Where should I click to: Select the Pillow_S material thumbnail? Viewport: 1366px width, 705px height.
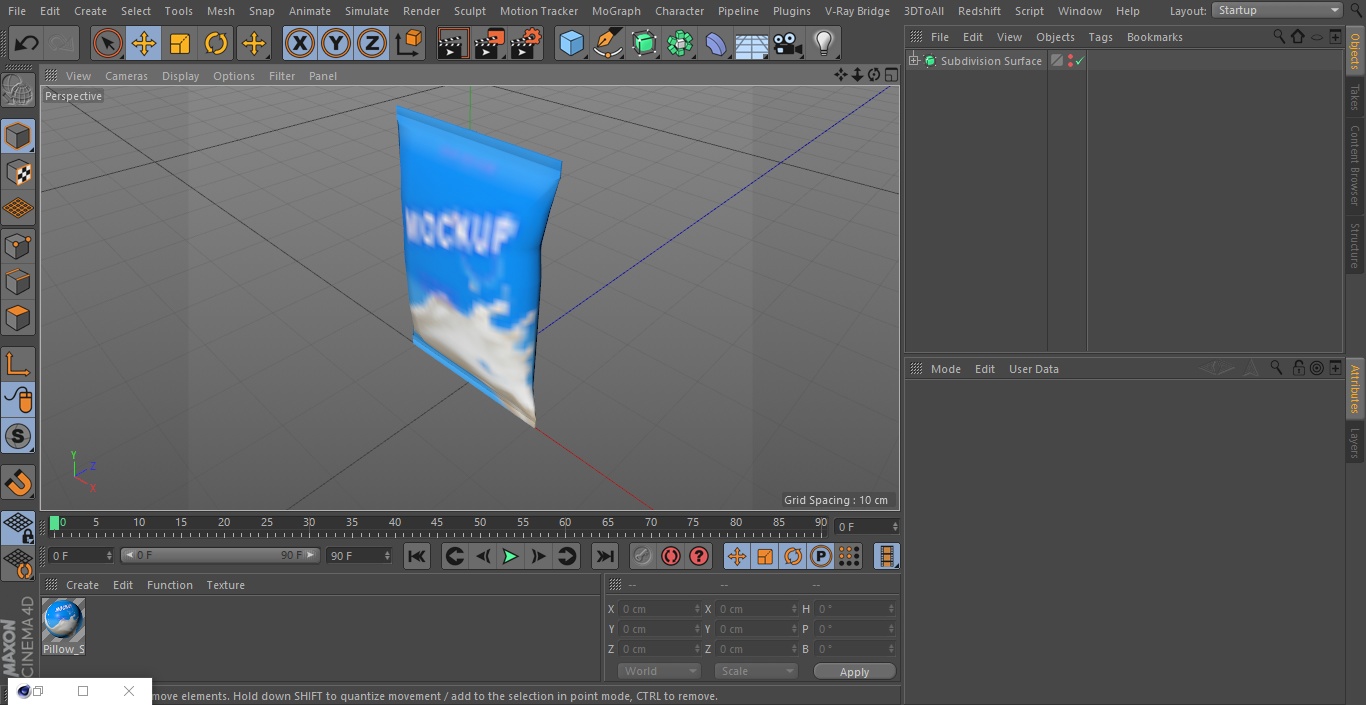coord(63,620)
